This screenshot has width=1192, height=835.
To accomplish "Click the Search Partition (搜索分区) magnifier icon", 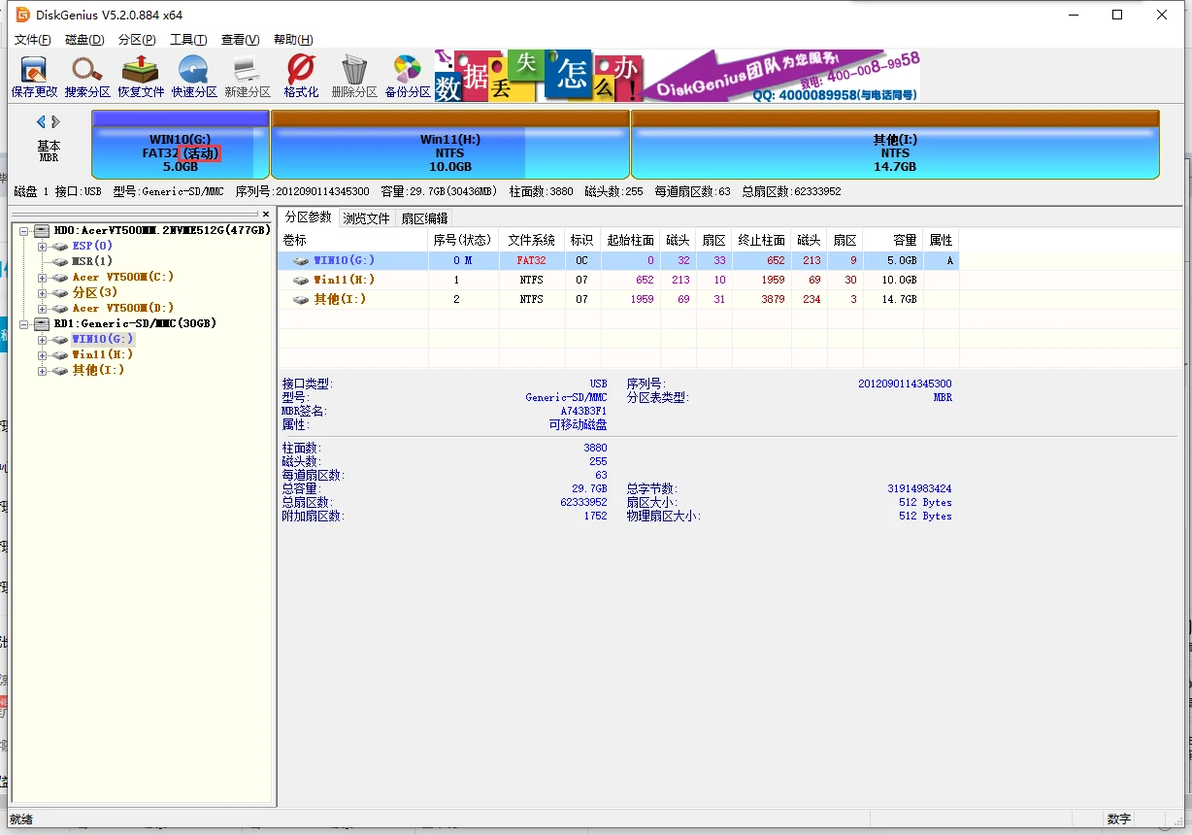I will [87, 76].
